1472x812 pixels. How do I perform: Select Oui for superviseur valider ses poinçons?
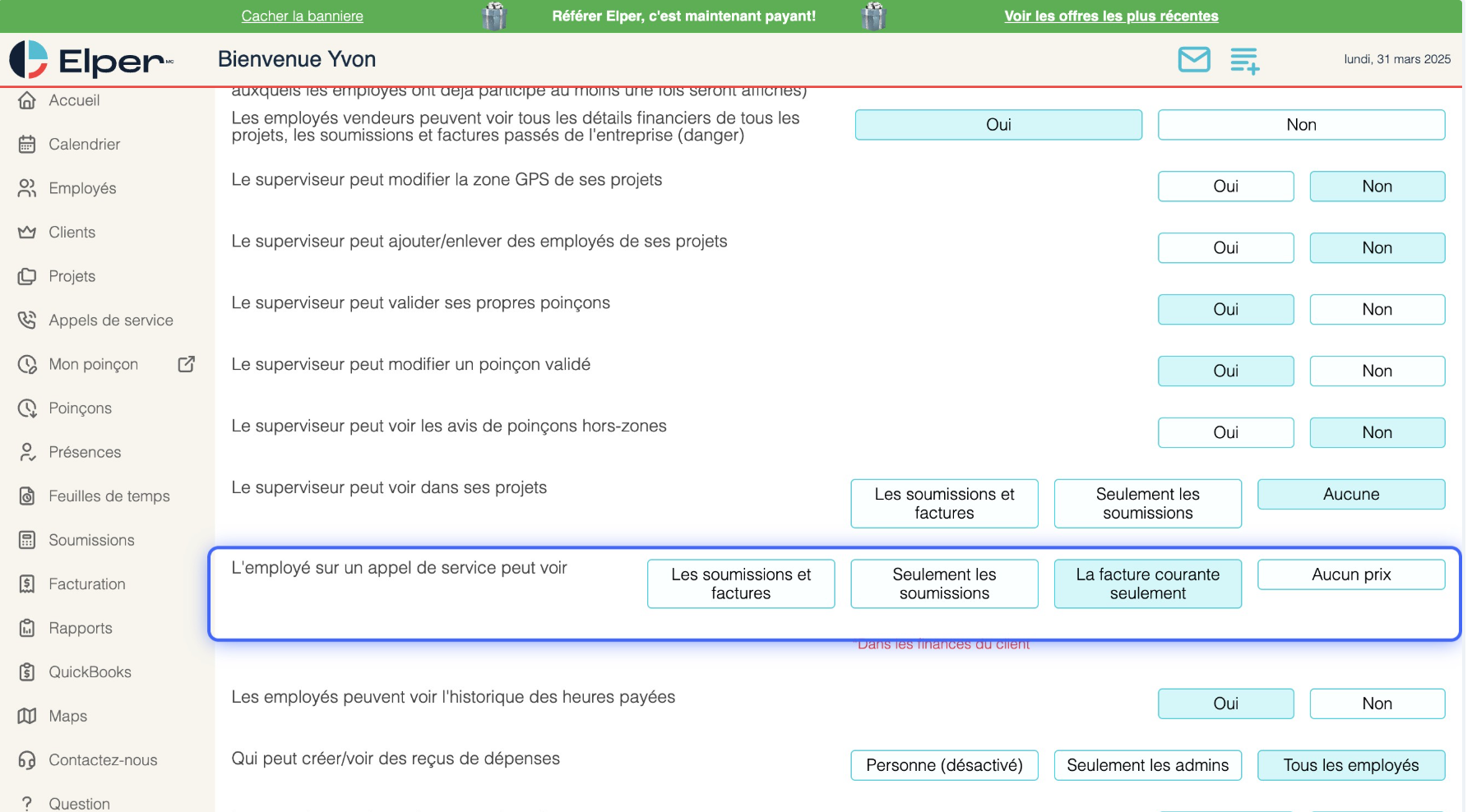(1225, 310)
